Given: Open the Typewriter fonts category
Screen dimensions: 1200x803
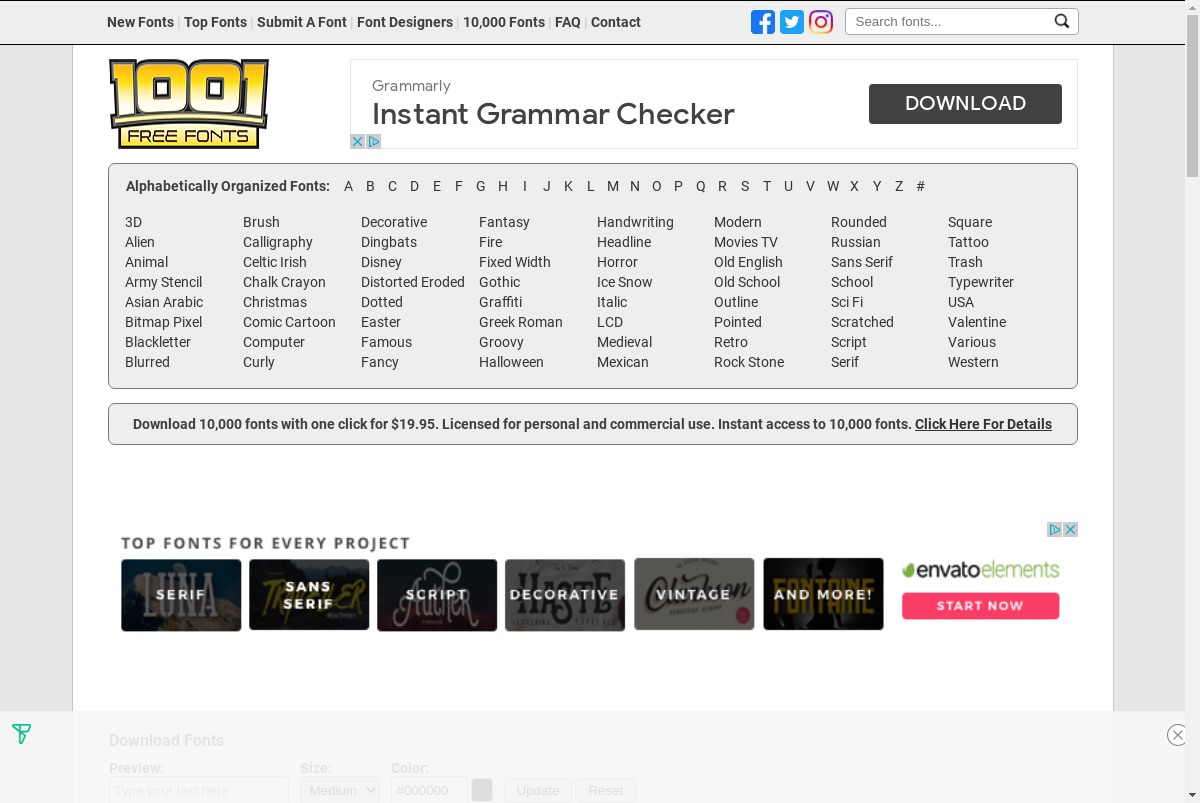Looking at the screenshot, I should pyautogui.click(x=981, y=282).
